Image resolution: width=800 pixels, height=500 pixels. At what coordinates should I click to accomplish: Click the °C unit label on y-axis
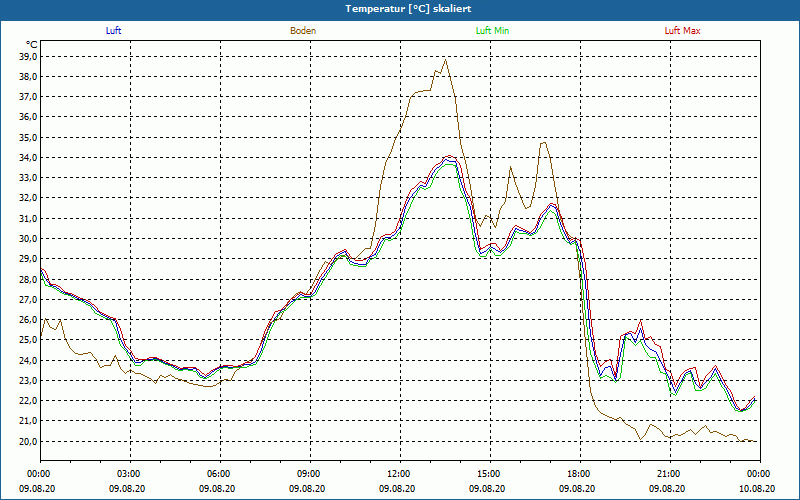[x=31, y=44]
